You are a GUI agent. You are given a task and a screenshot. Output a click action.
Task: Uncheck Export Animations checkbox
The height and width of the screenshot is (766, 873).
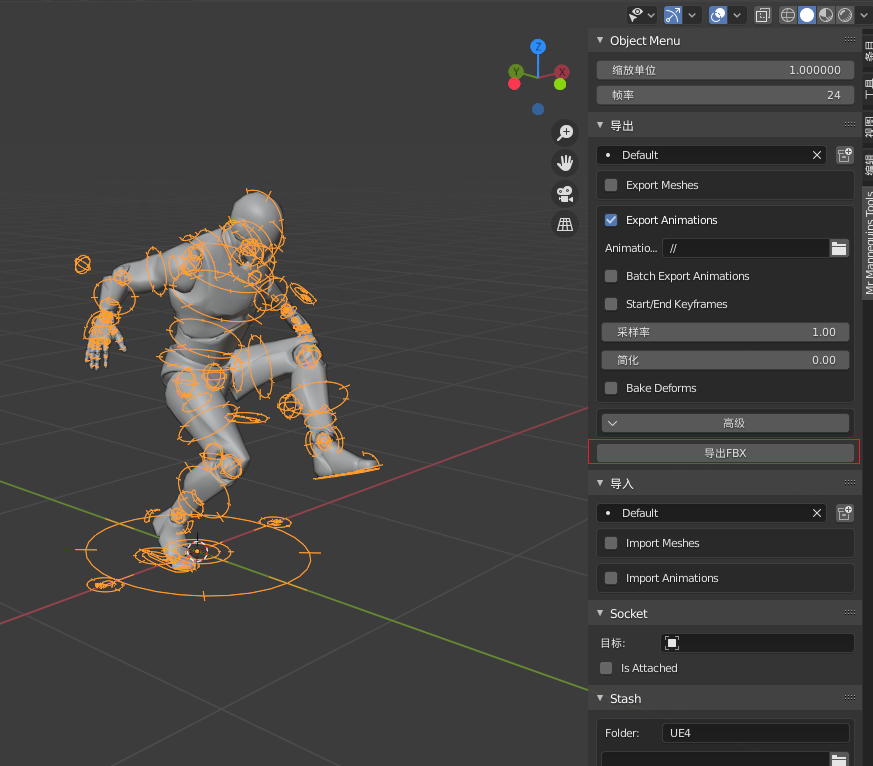click(x=611, y=220)
